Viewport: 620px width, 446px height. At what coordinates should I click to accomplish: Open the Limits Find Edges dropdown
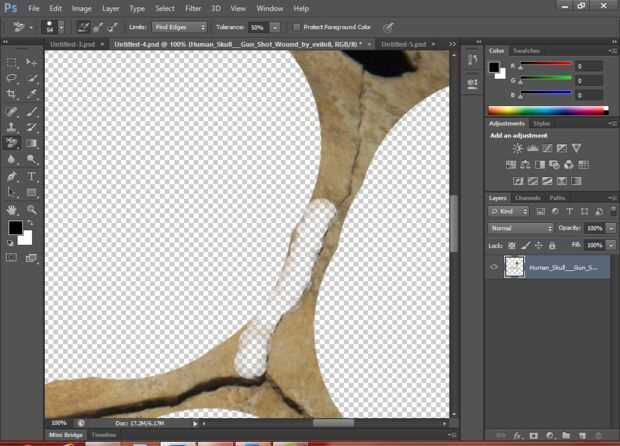coord(180,27)
